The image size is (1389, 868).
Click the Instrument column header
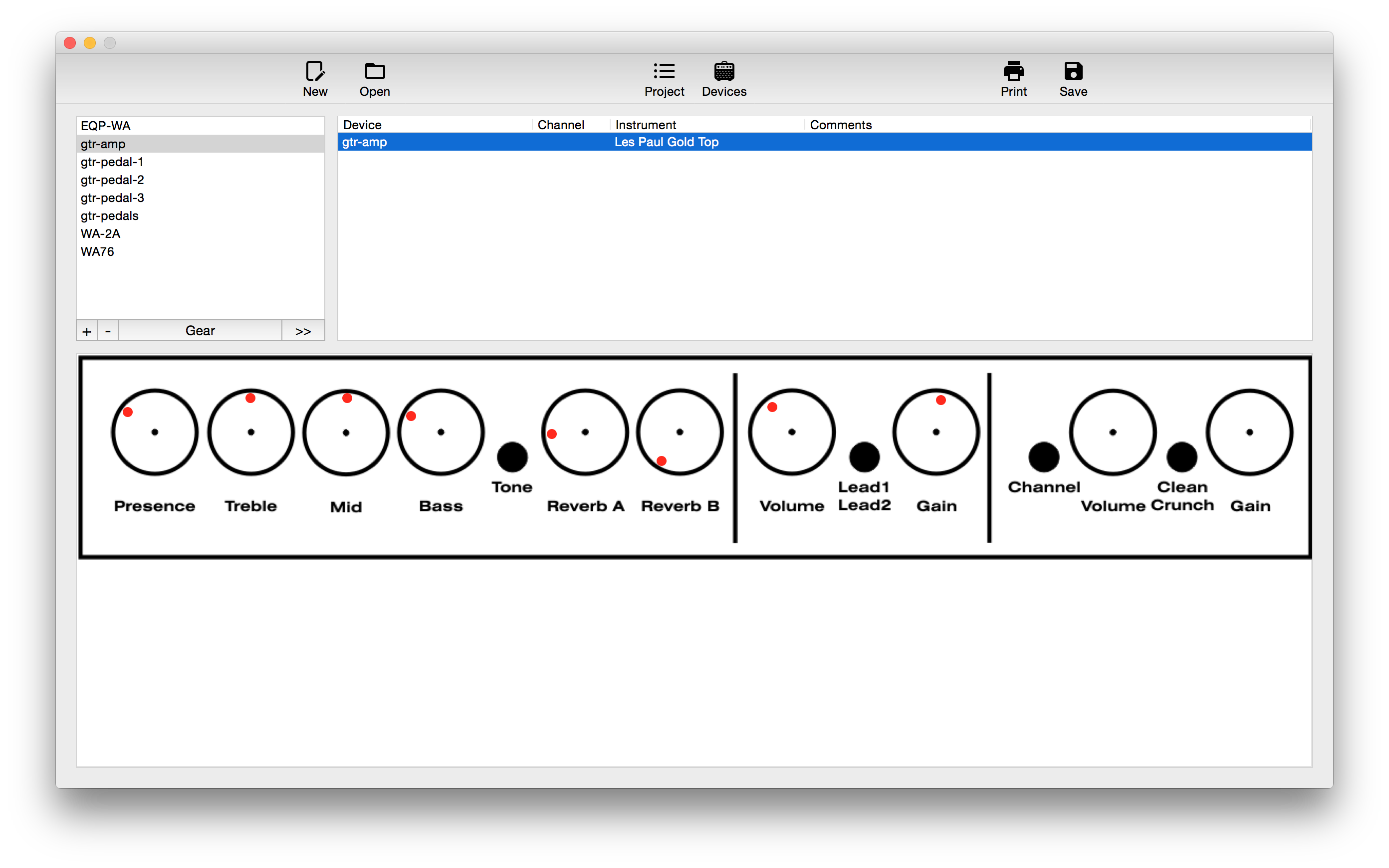(x=707, y=125)
